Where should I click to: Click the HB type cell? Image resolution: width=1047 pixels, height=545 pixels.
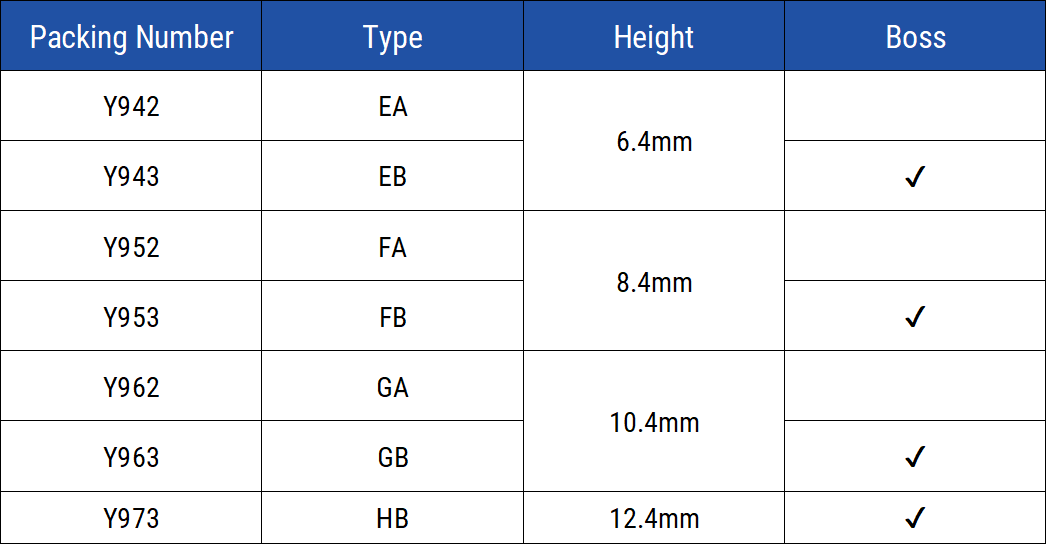coord(392,518)
